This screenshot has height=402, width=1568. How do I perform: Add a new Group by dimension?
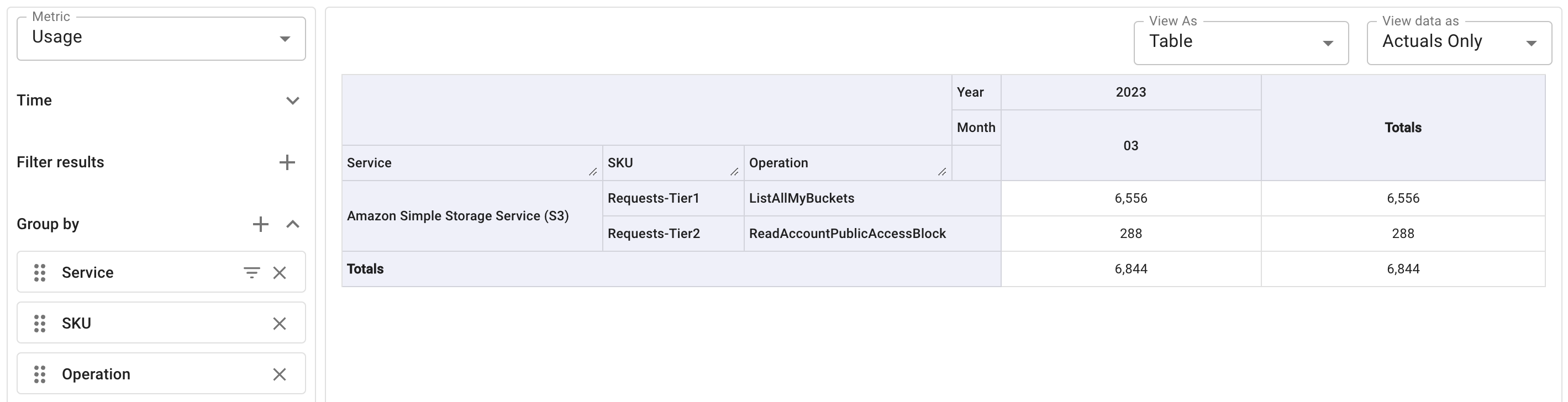[261, 224]
